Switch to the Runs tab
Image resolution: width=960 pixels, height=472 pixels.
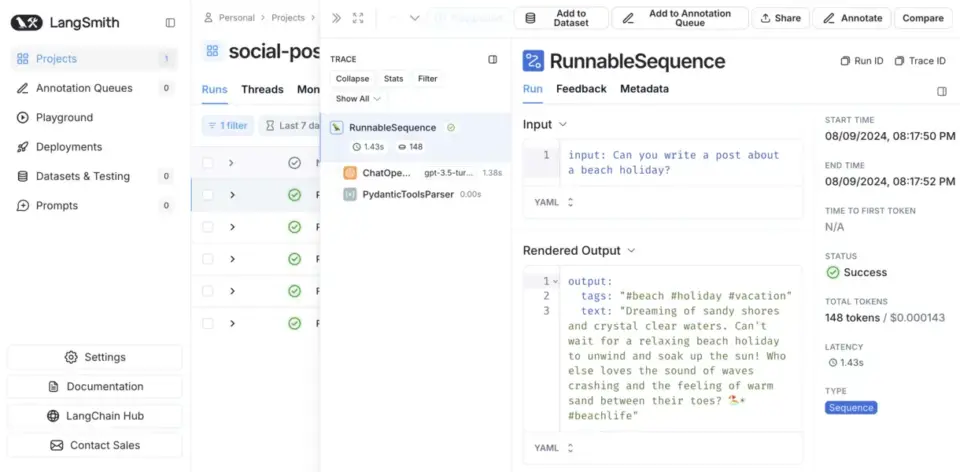214,89
